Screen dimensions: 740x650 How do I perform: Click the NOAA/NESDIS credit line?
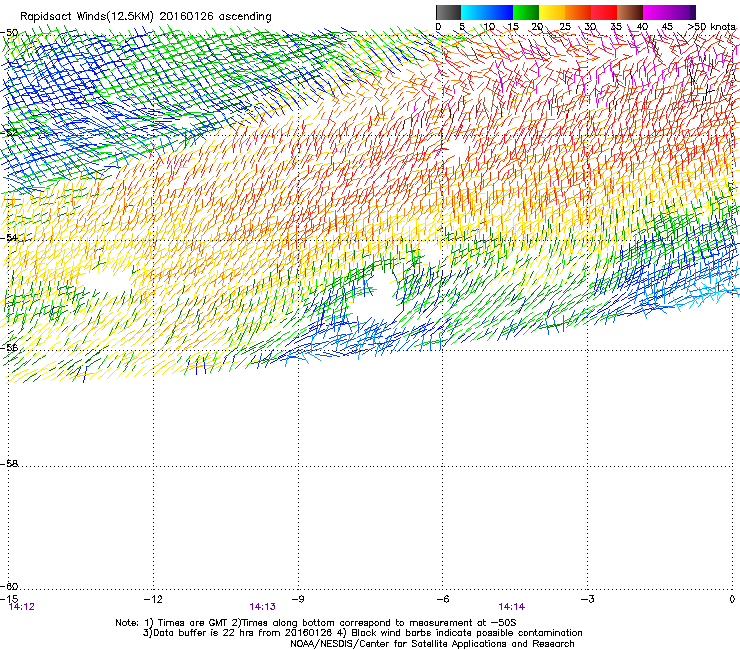coord(432,644)
